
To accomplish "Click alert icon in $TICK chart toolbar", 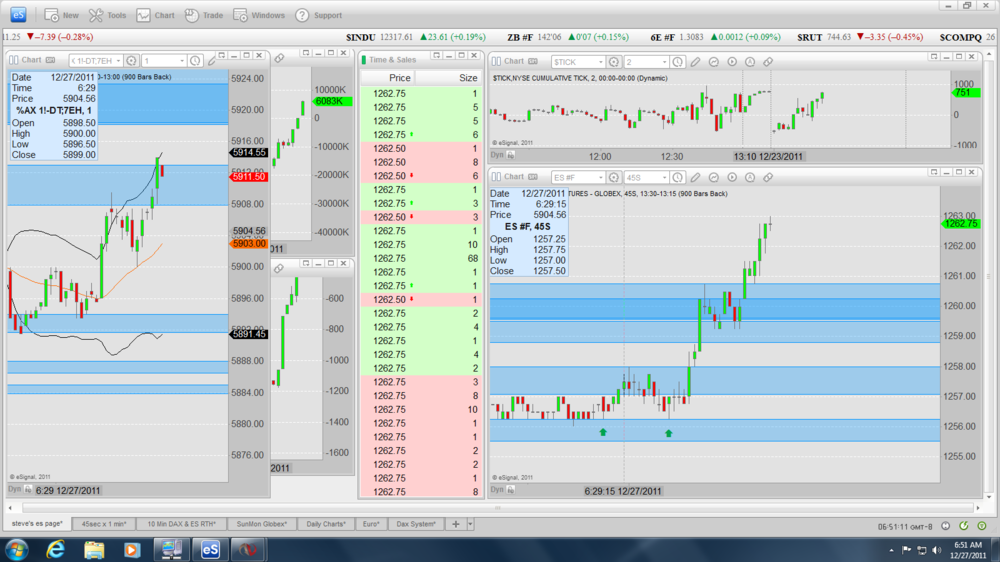I will coord(750,62).
